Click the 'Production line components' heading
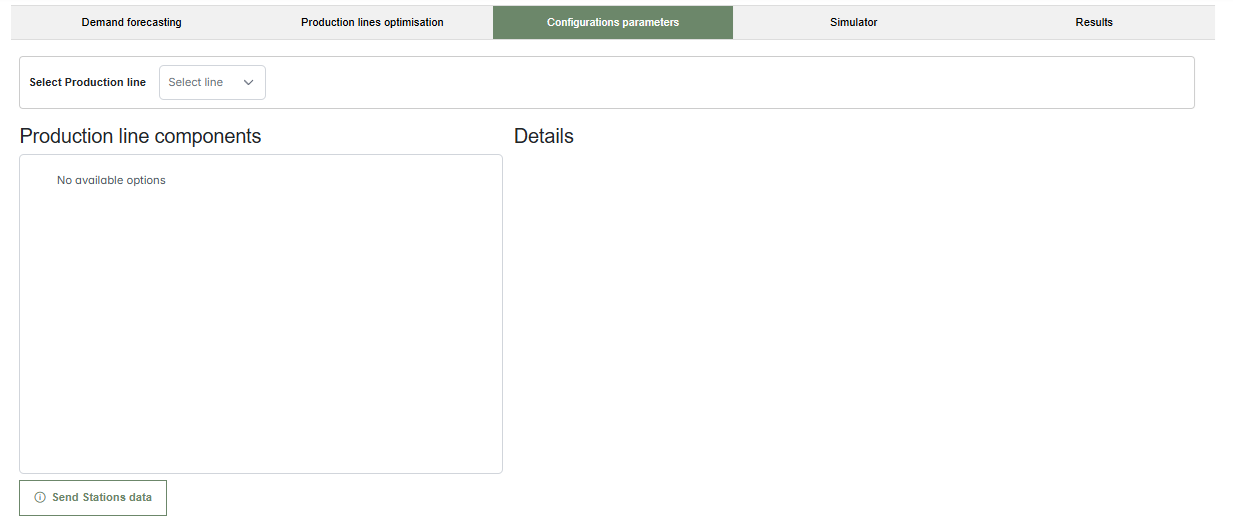The image size is (1233, 524). 140,136
